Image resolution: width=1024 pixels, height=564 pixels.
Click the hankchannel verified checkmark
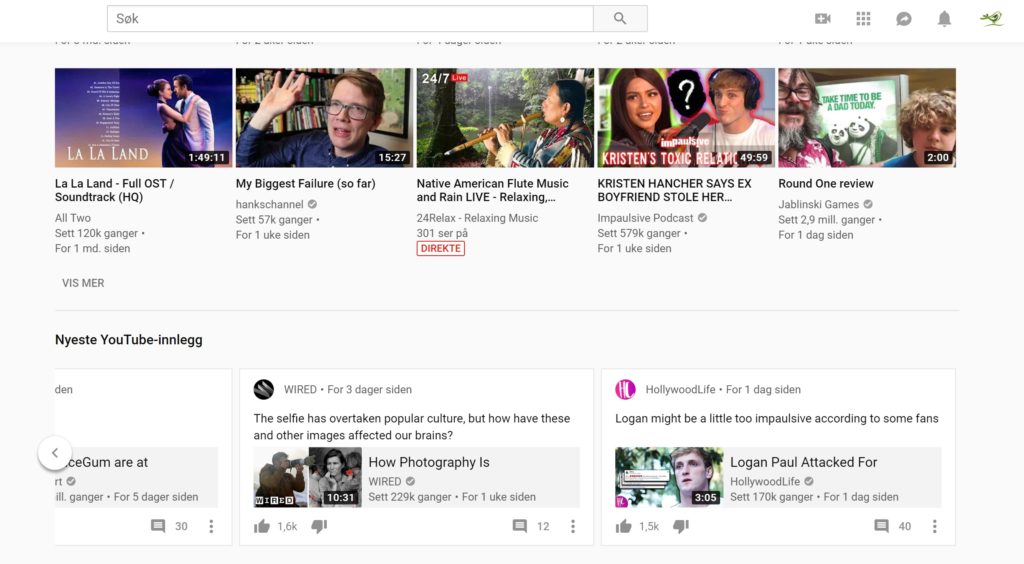pos(312,204)
